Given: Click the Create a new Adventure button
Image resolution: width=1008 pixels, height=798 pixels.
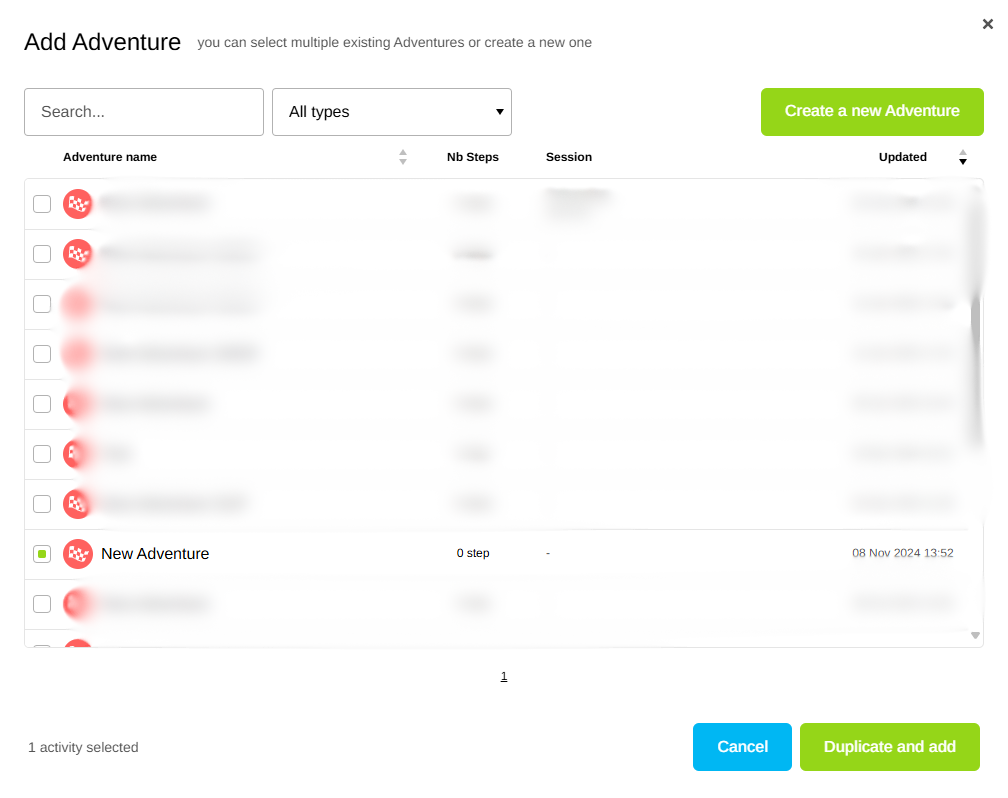Looking at the screenshot, I should (x=872, y=111).
